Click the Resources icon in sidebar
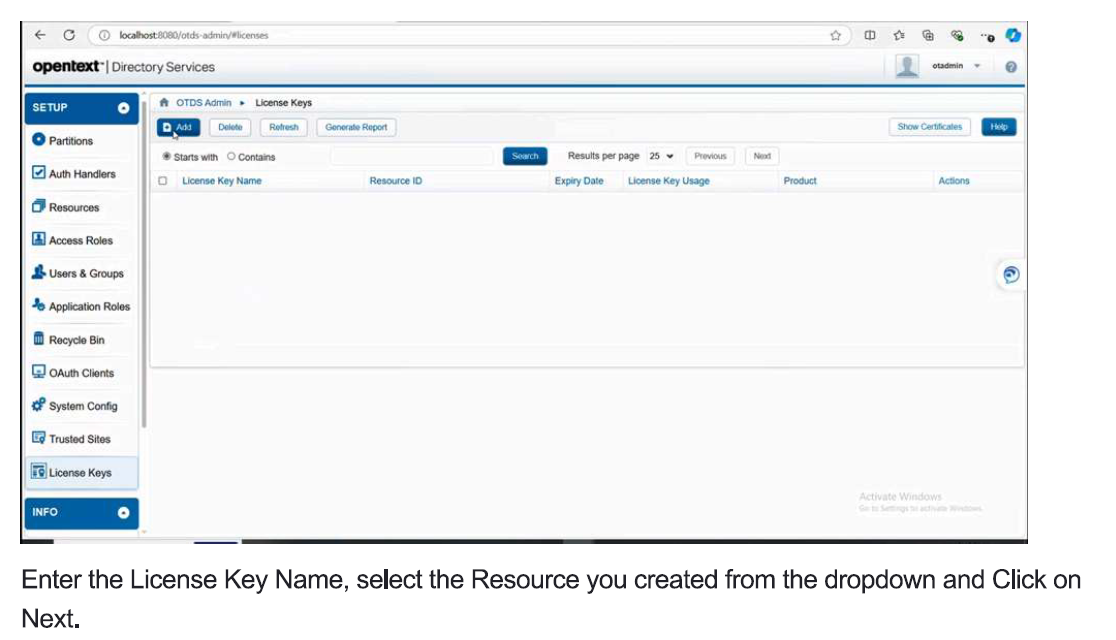Screen dimensions: 1116x640 39,207
